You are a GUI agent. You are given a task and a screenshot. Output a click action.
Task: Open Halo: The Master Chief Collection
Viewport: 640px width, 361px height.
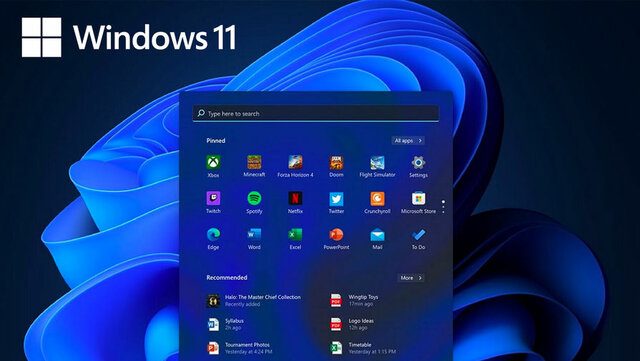pos(254,301)
